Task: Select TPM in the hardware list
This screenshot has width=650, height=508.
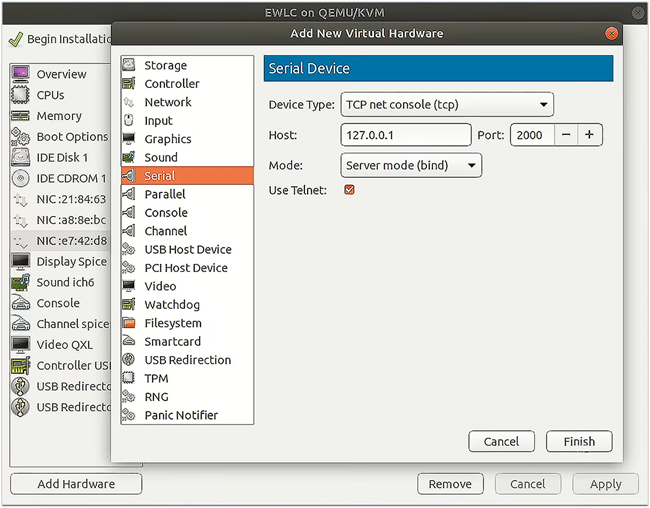Action: [187, 378]
